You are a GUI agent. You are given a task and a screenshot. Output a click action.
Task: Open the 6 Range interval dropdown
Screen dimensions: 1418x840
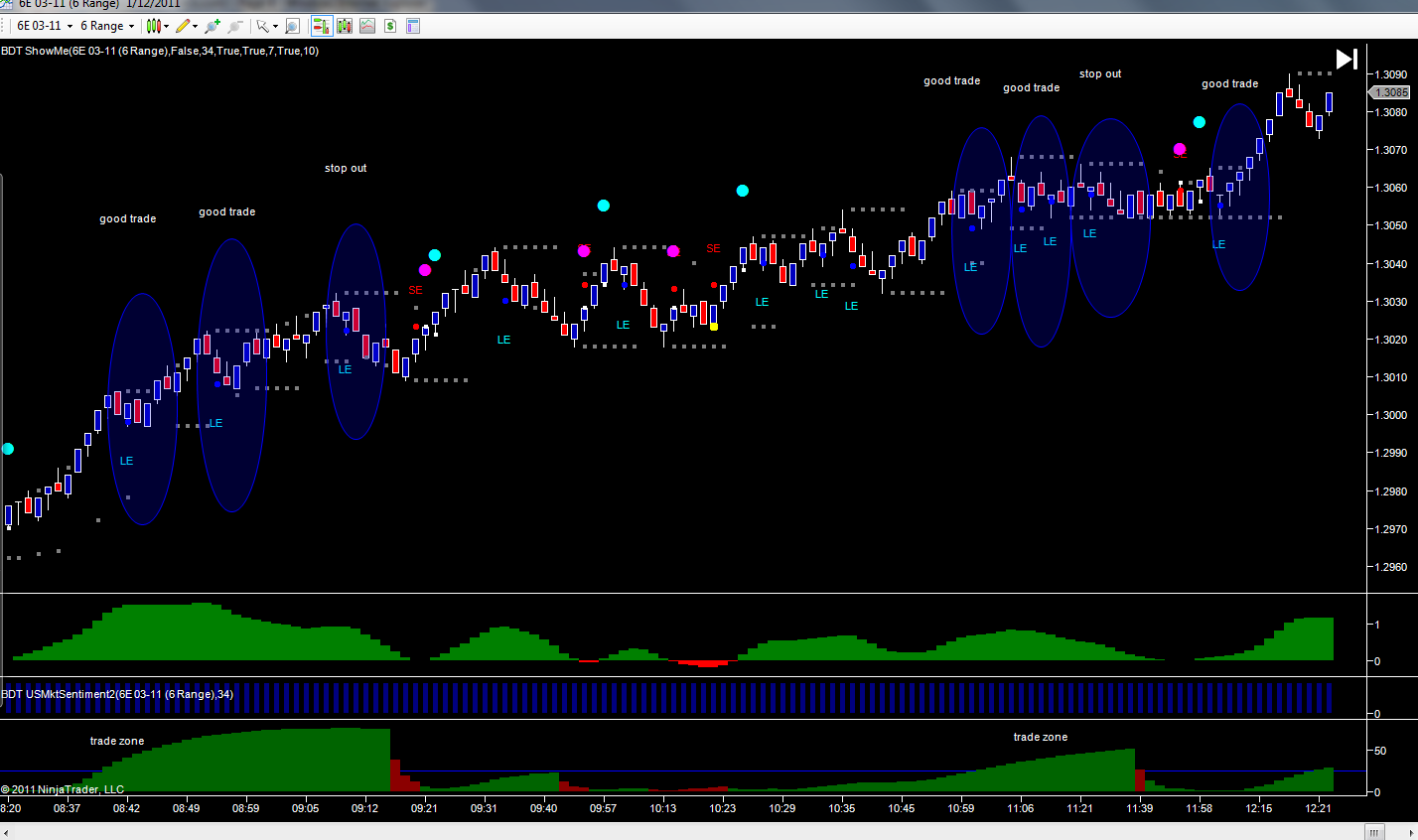click(107, 26)
